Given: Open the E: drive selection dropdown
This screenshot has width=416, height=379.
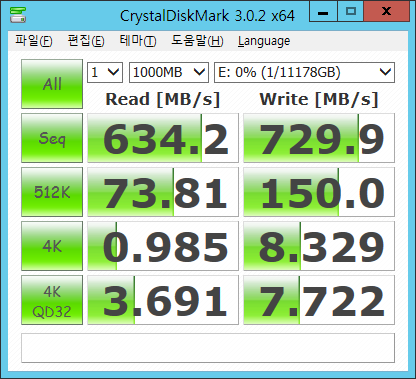Looking at the screenshot, I should (x=304, y=72).
